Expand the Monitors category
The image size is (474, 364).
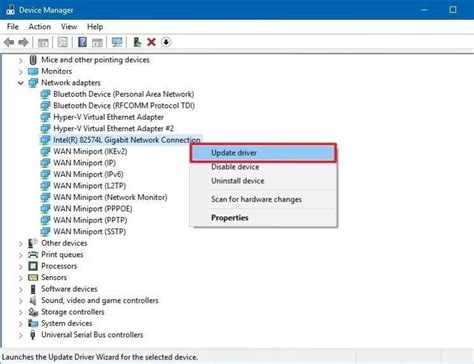pos(21,72)
